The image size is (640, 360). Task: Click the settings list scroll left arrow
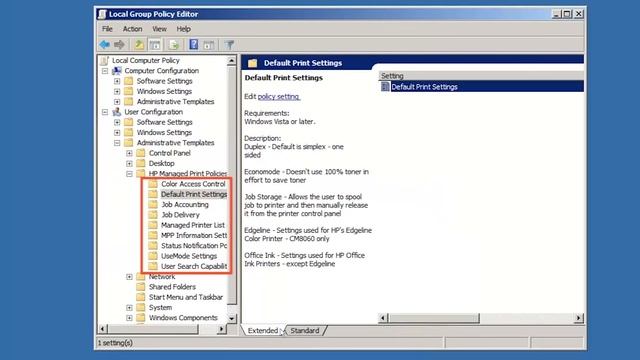(x=383, y=318)
